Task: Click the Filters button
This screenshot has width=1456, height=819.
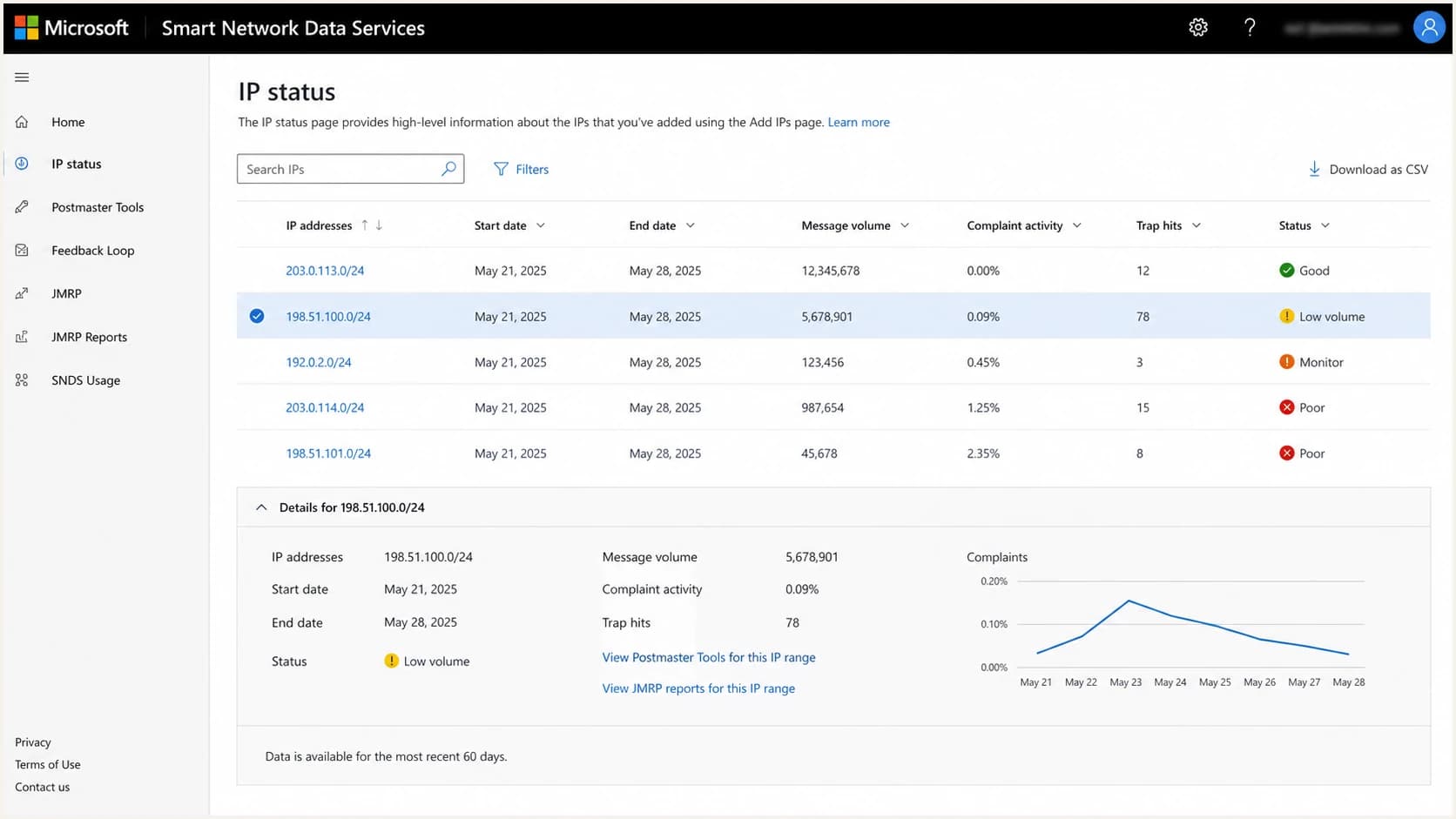Action: (522, 169)
